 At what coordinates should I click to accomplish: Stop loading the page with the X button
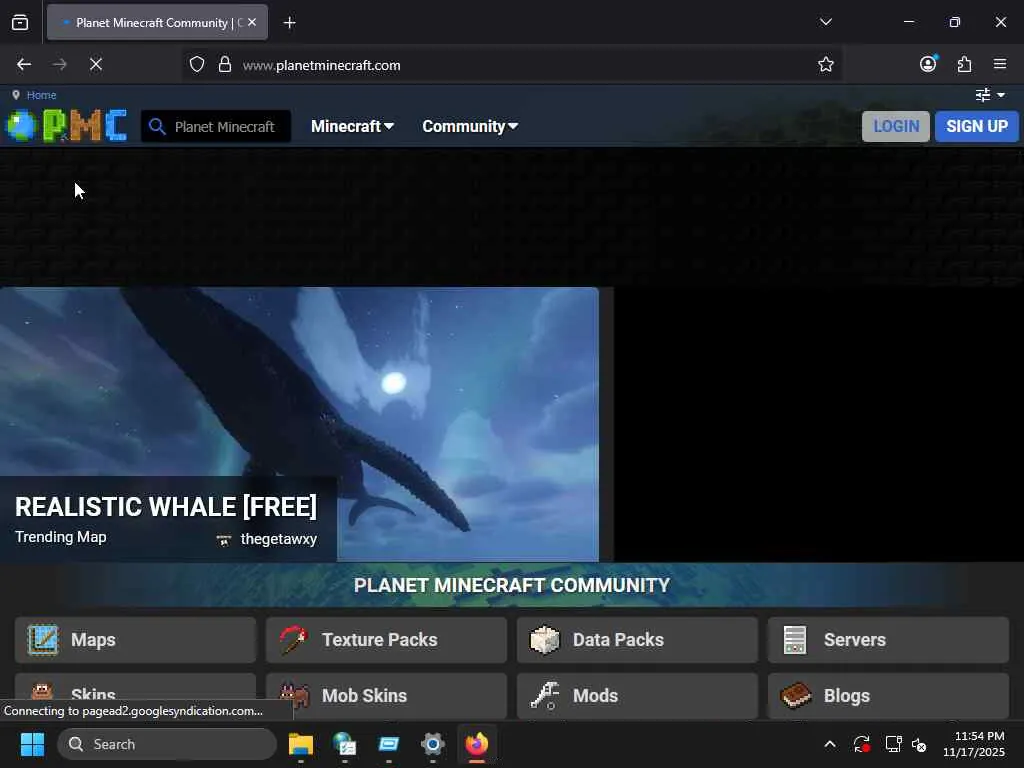(95, 64)
